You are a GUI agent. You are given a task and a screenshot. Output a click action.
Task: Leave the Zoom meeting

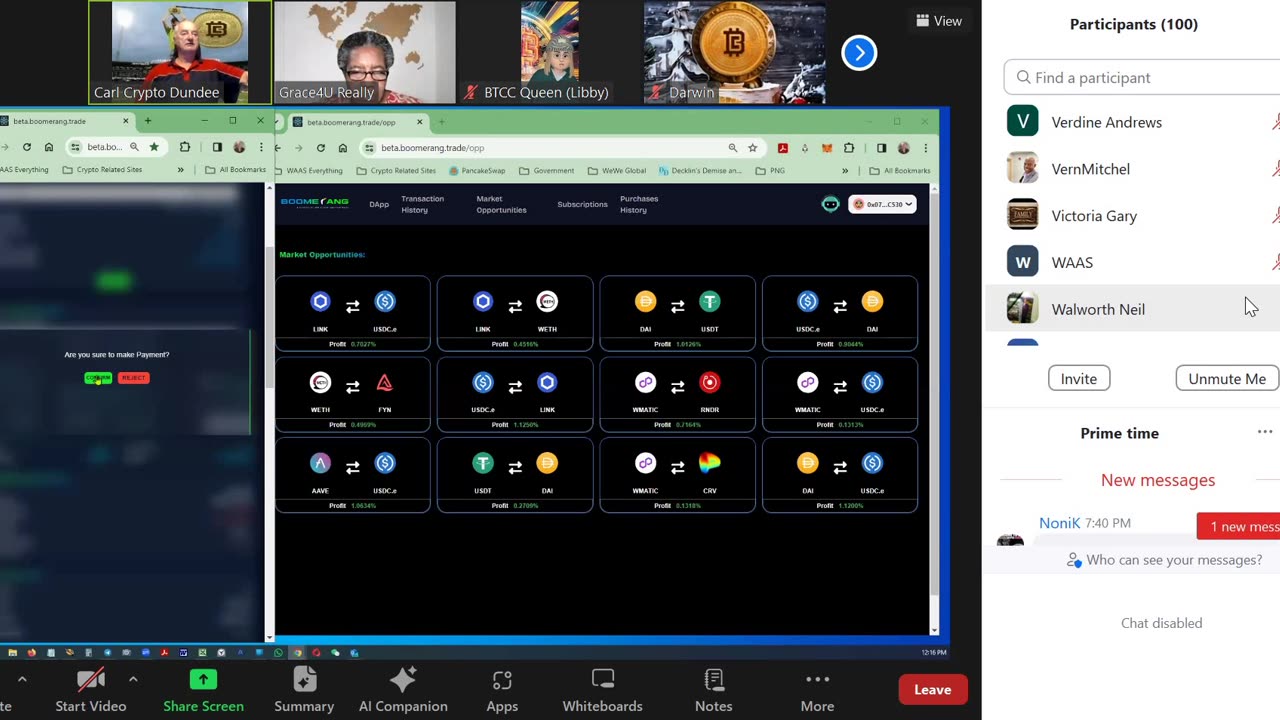pyautogui.click(x=932, y=689)
